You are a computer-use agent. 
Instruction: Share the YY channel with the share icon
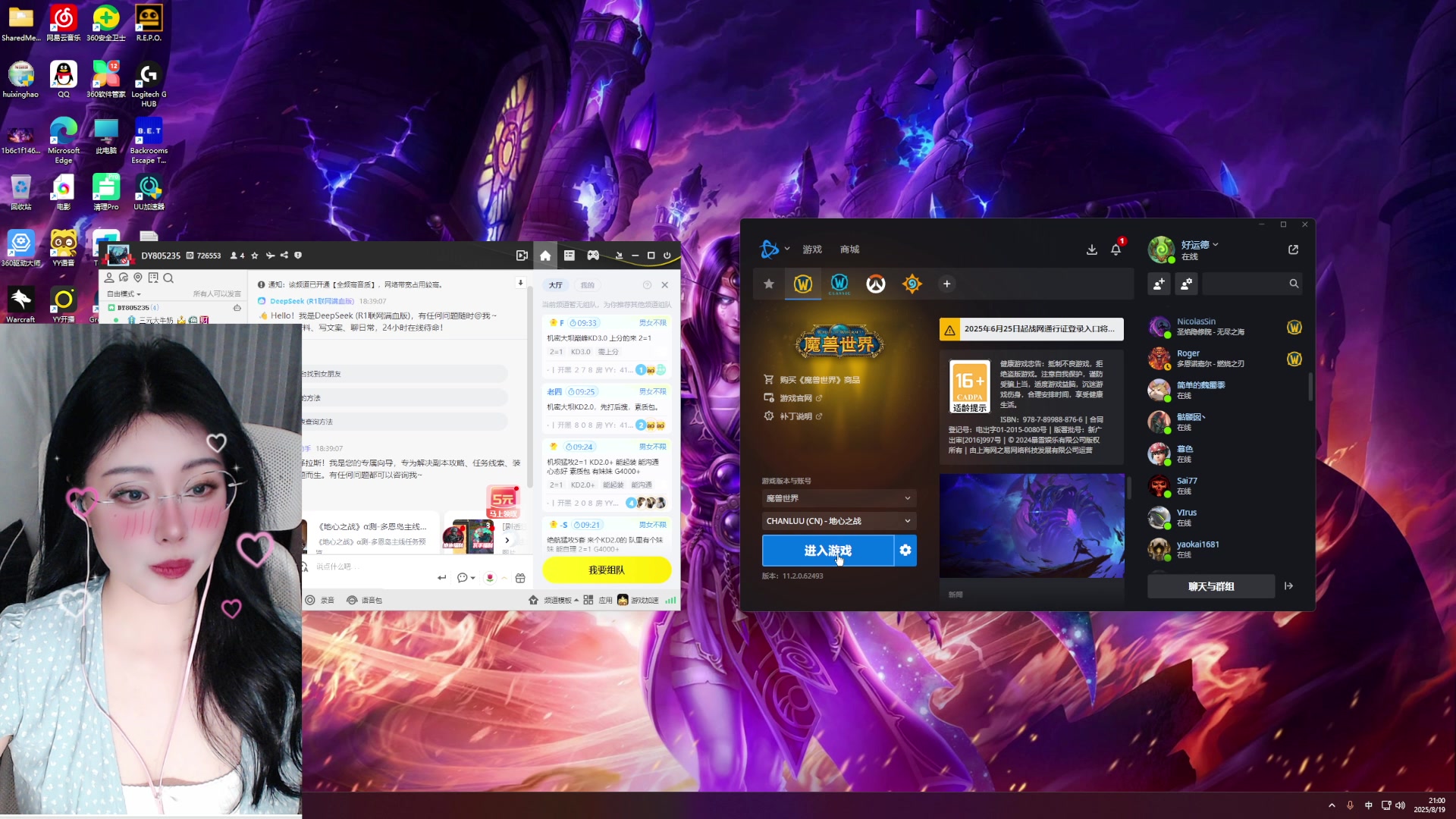[x=284, y=256]
